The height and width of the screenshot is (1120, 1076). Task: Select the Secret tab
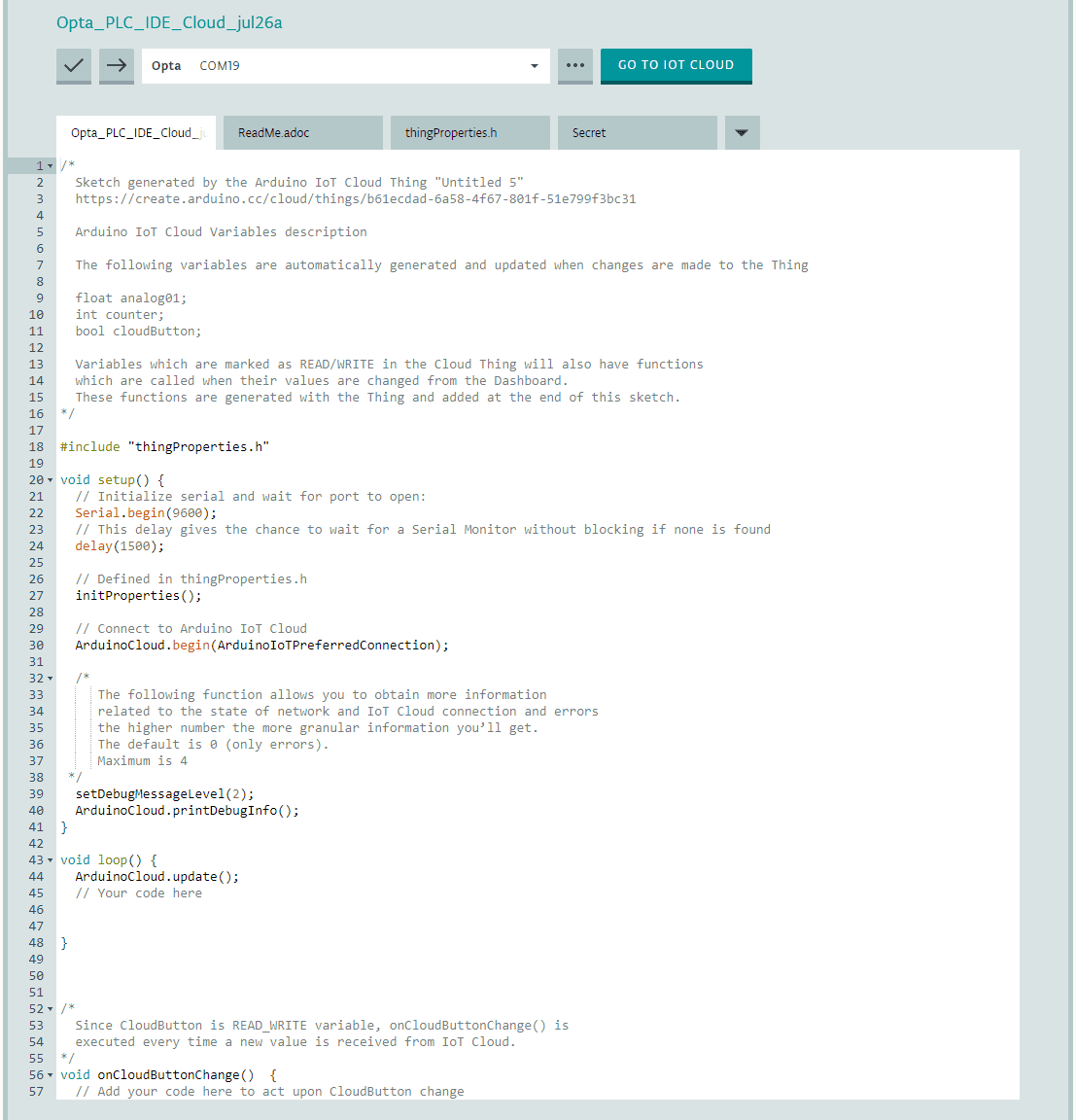click(x=637, y=133)
